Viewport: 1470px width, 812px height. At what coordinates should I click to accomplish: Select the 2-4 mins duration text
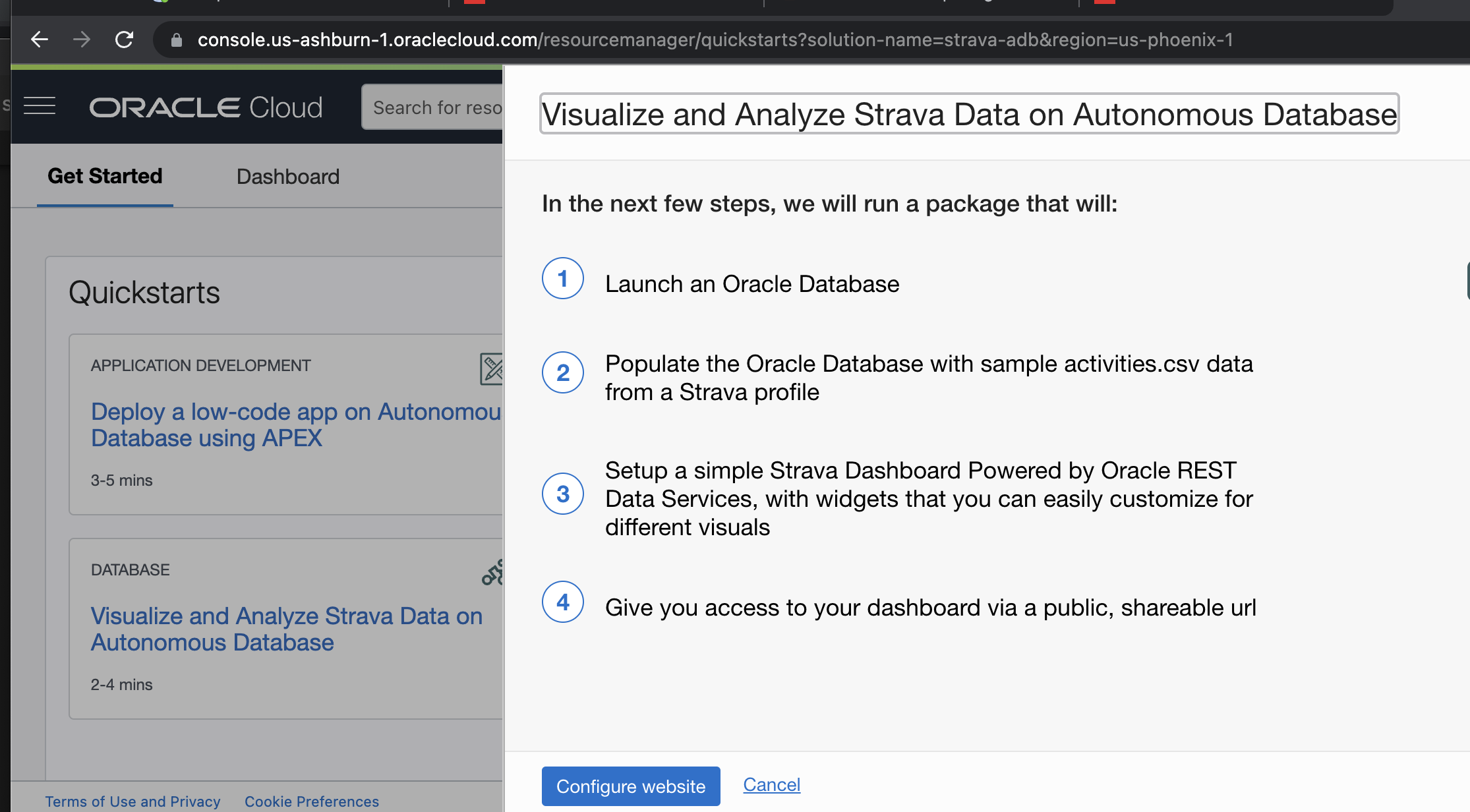(x=122, y=685)
